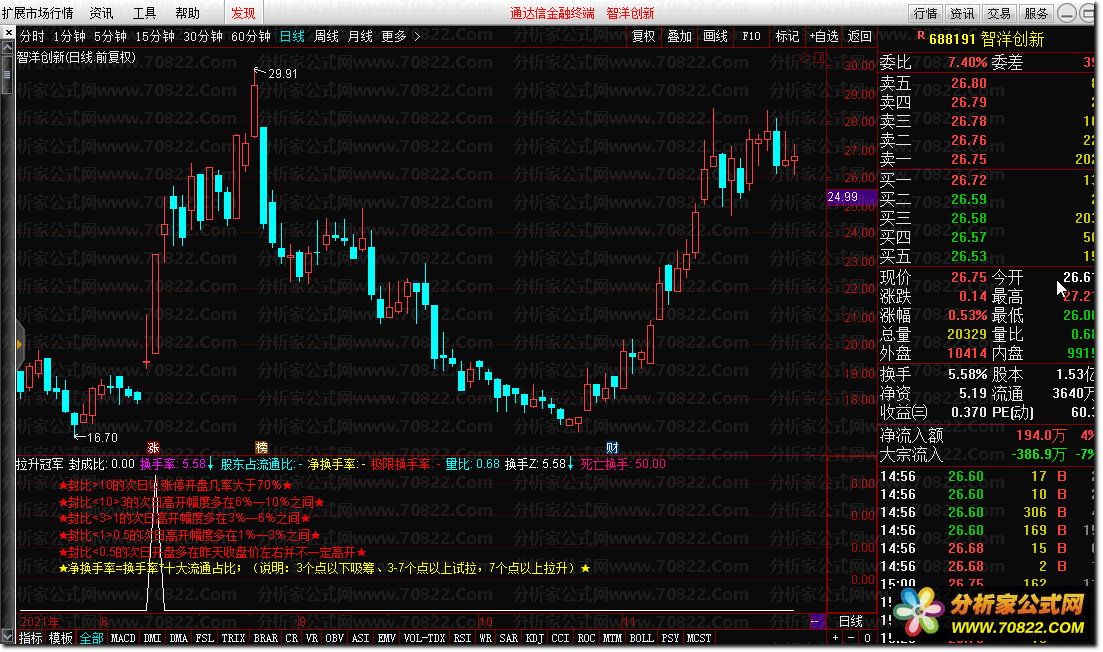Open the 扩展市场行情 menu
Viewport: 1103px width, 652px height.
click(38, 13)
